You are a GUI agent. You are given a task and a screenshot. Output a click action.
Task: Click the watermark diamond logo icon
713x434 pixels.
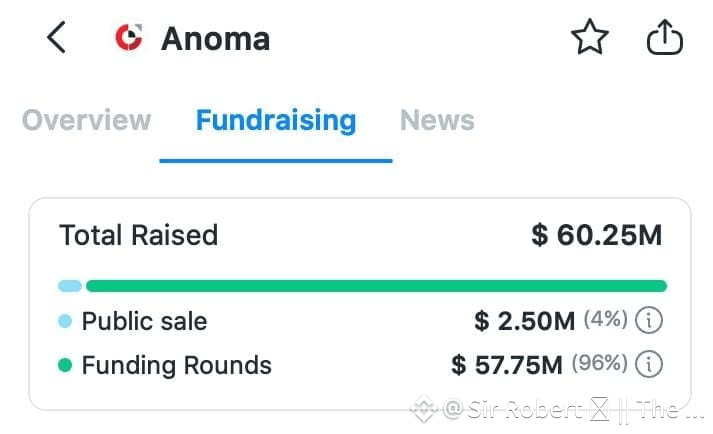pos(424,409)
